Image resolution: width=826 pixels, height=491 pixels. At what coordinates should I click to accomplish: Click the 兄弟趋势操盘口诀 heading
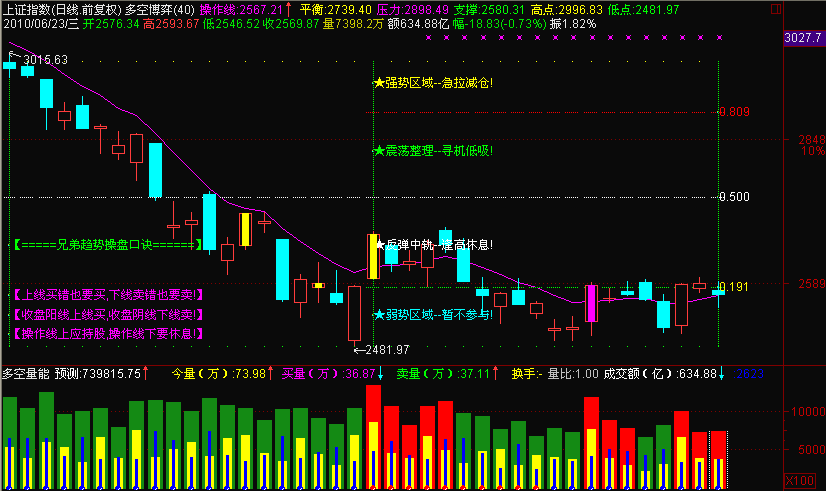pyautogui.click(x=107, y=244)
